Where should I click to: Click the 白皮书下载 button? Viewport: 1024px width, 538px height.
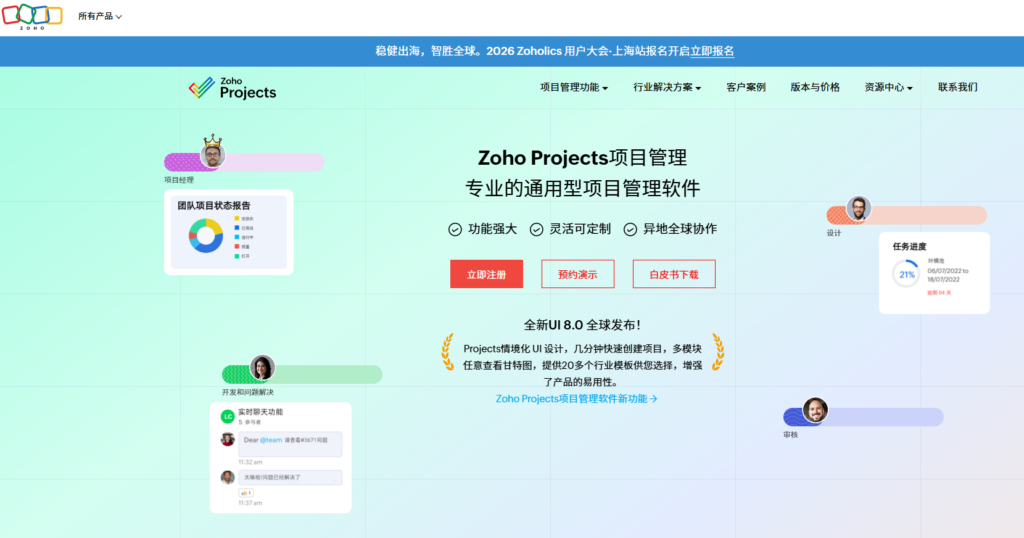tap(674, 274)
